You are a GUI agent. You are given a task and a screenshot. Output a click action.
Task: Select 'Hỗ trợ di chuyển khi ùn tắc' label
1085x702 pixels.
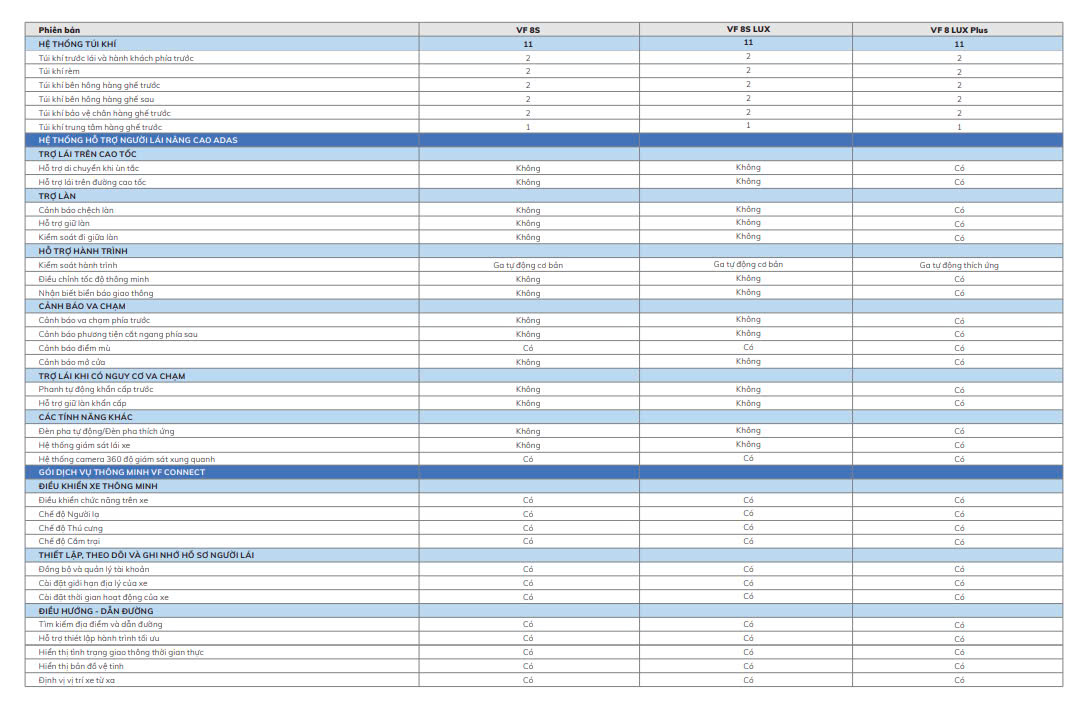tap(89, 168)
